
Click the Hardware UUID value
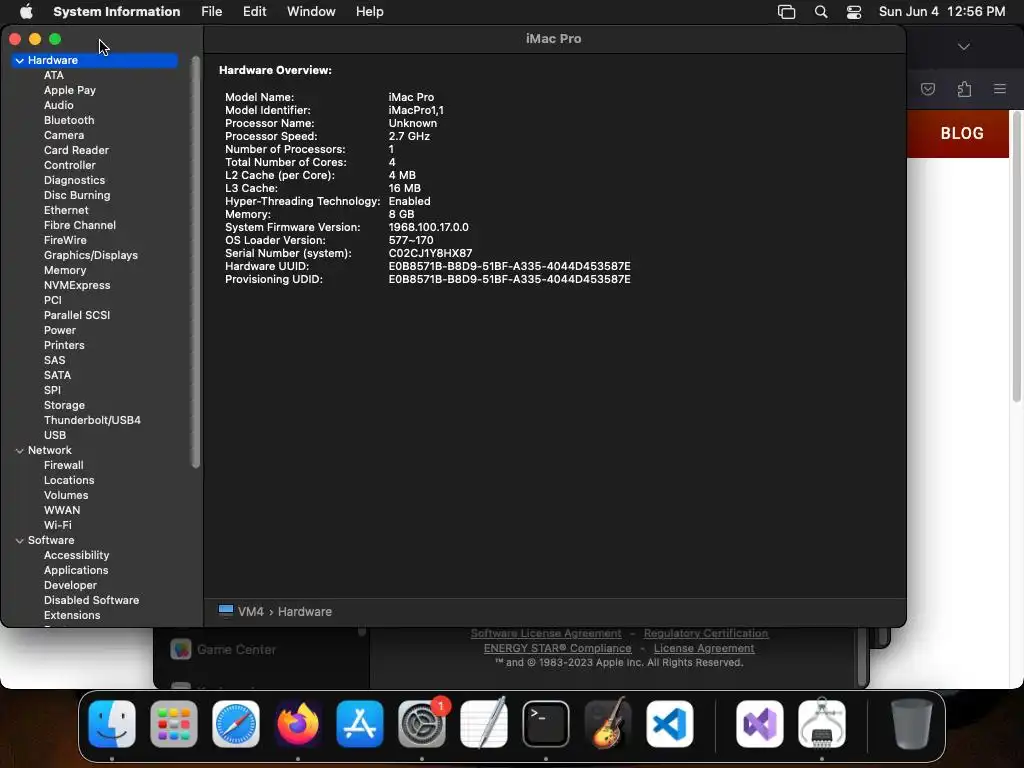coord(509,266)
